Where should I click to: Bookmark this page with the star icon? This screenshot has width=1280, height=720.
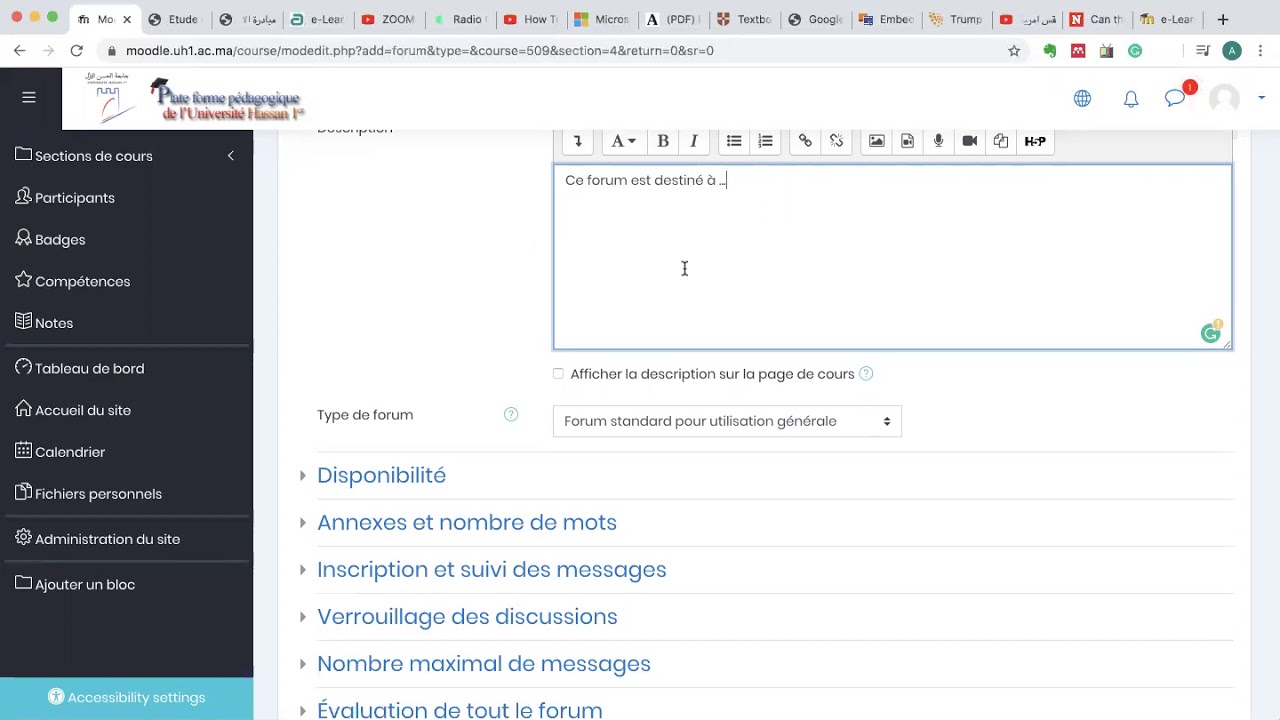pos(1014,51)
